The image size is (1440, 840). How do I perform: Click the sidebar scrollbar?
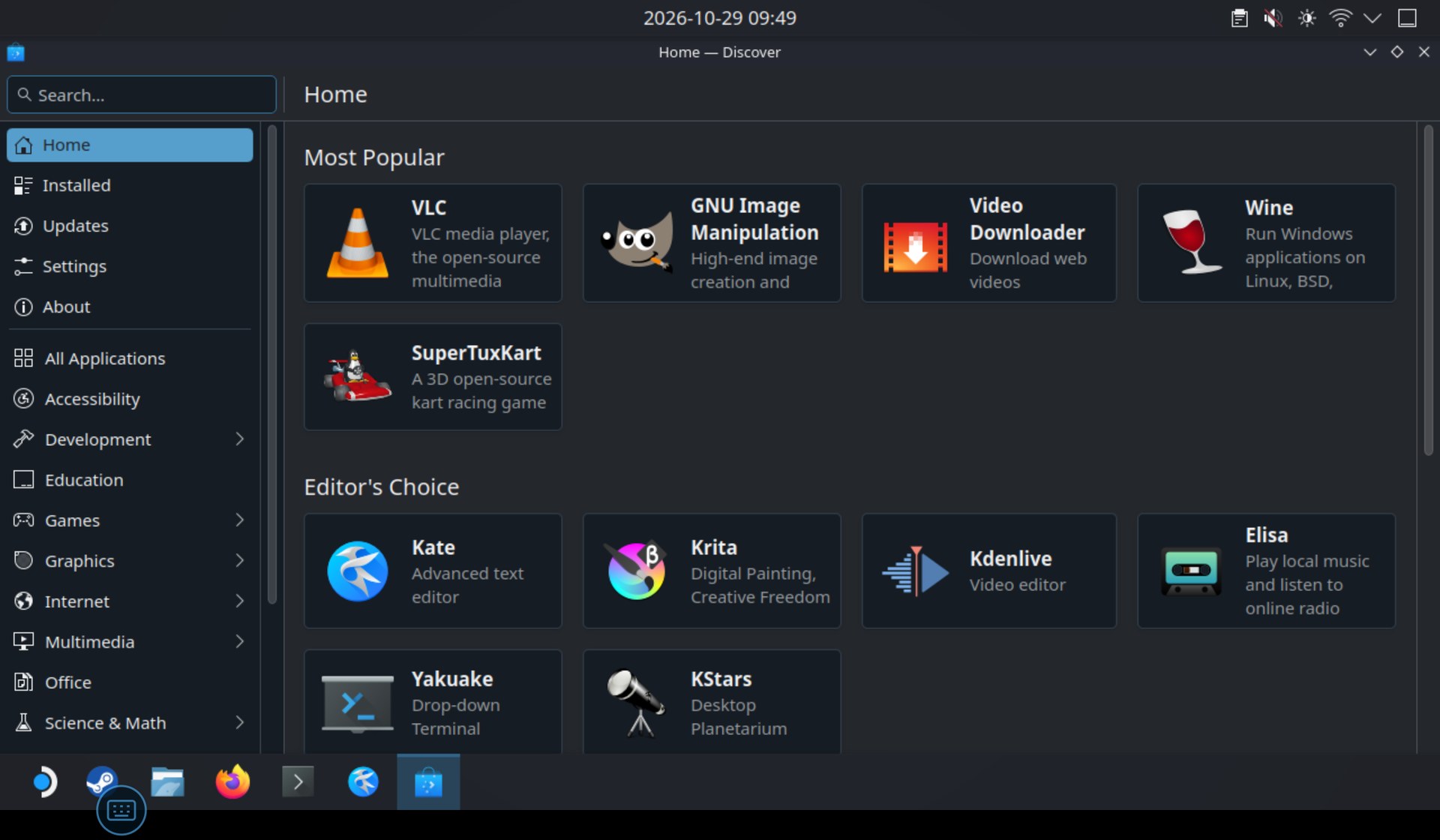tap(271, 364)
